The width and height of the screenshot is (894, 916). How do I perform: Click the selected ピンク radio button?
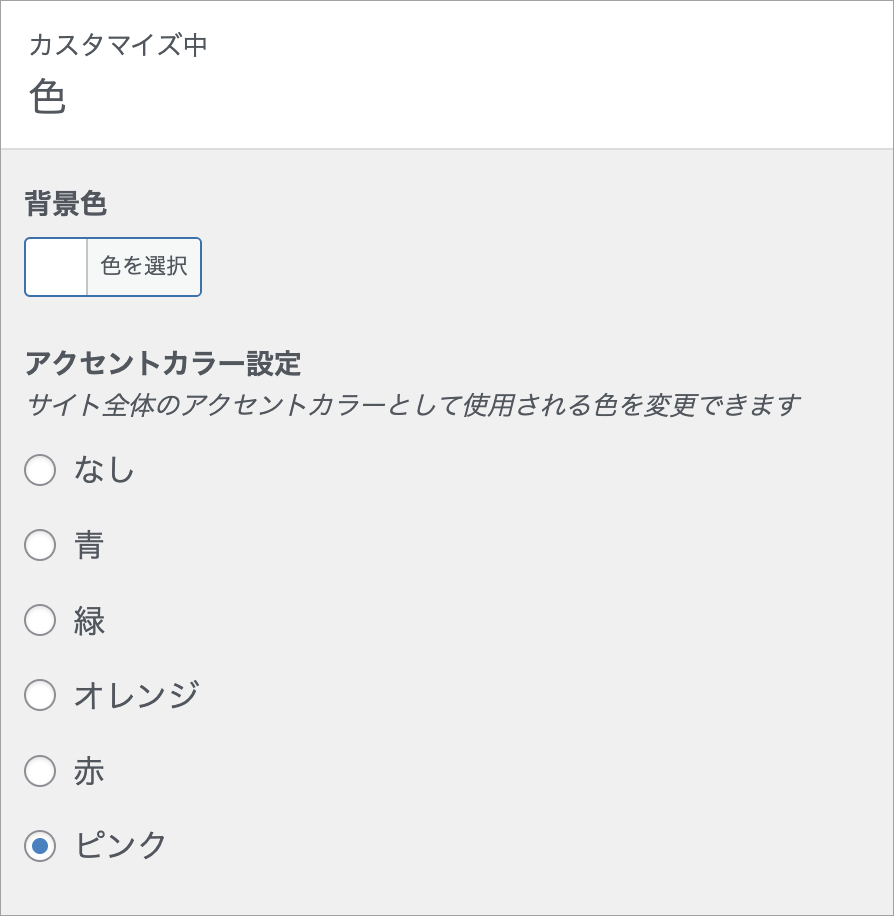(40, 846)
